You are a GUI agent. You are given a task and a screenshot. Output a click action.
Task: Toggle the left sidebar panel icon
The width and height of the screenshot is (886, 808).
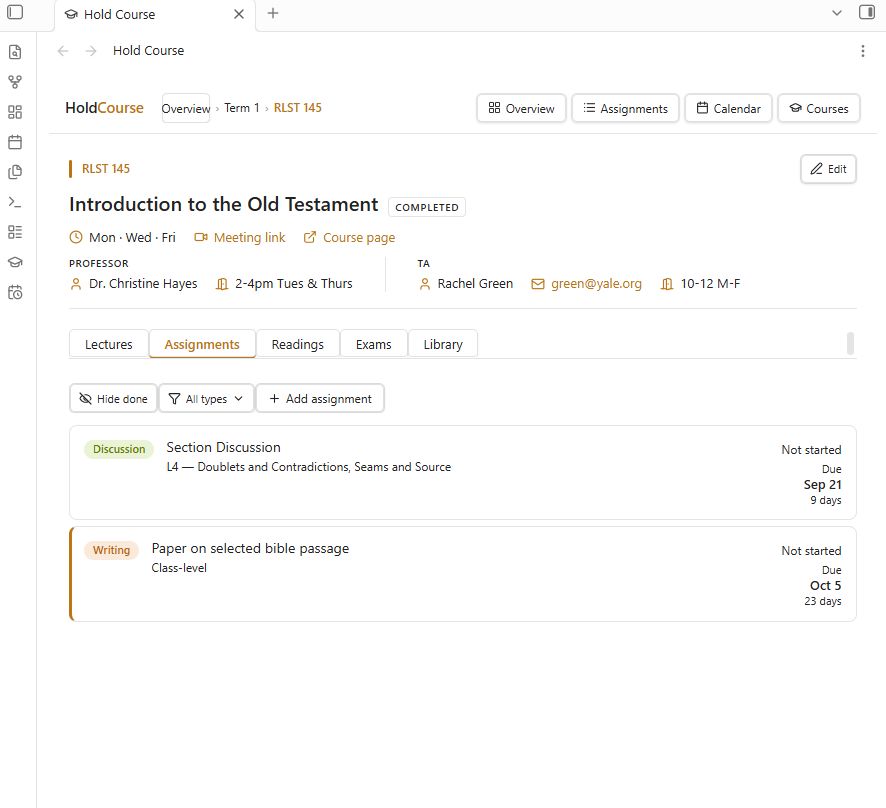click(x=15, y=12)
